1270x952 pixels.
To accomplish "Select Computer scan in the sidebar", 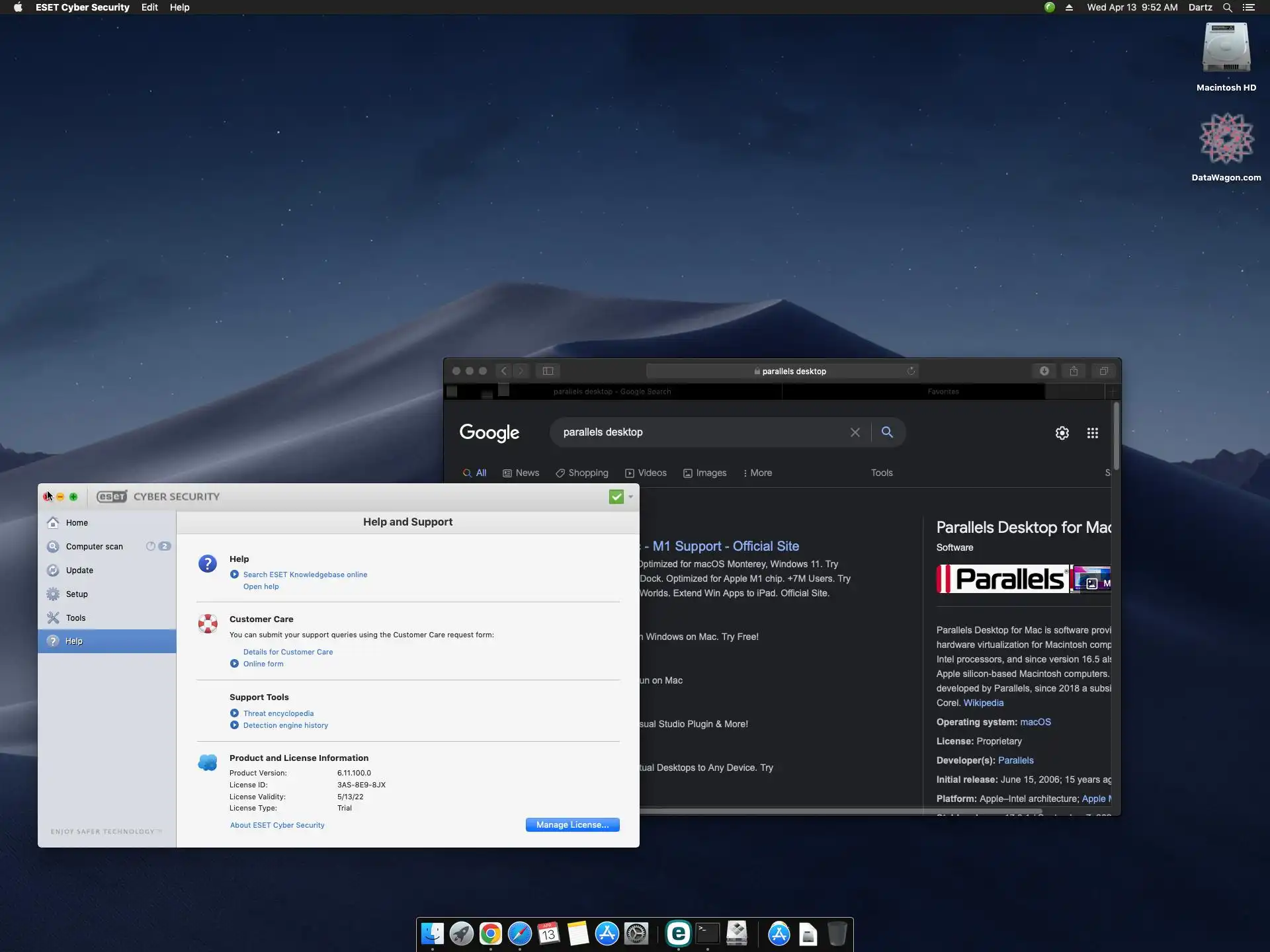I will (x=94, y=546).
